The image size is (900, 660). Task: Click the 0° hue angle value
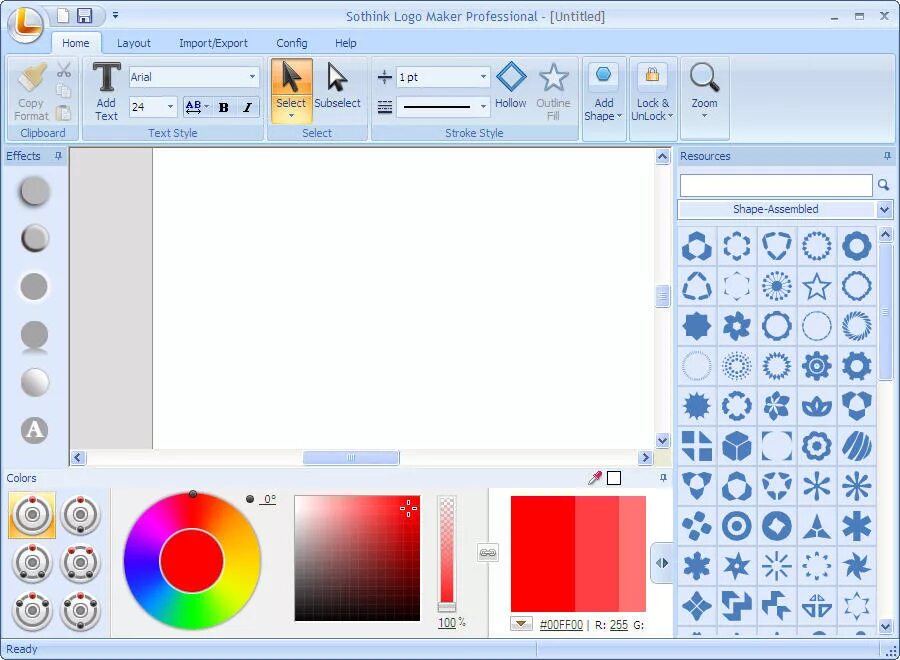point(269,499)
